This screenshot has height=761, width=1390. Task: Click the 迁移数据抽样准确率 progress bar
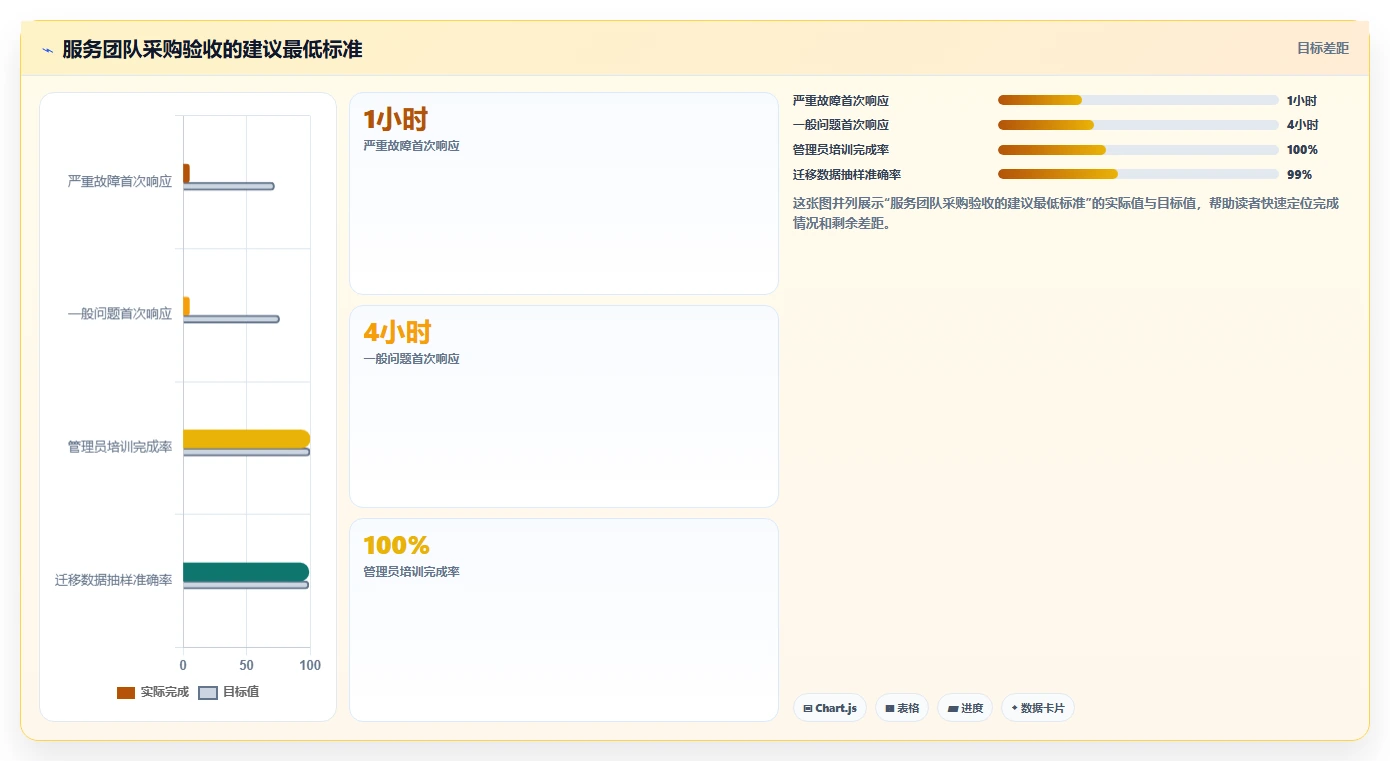tap(1138, 174)
